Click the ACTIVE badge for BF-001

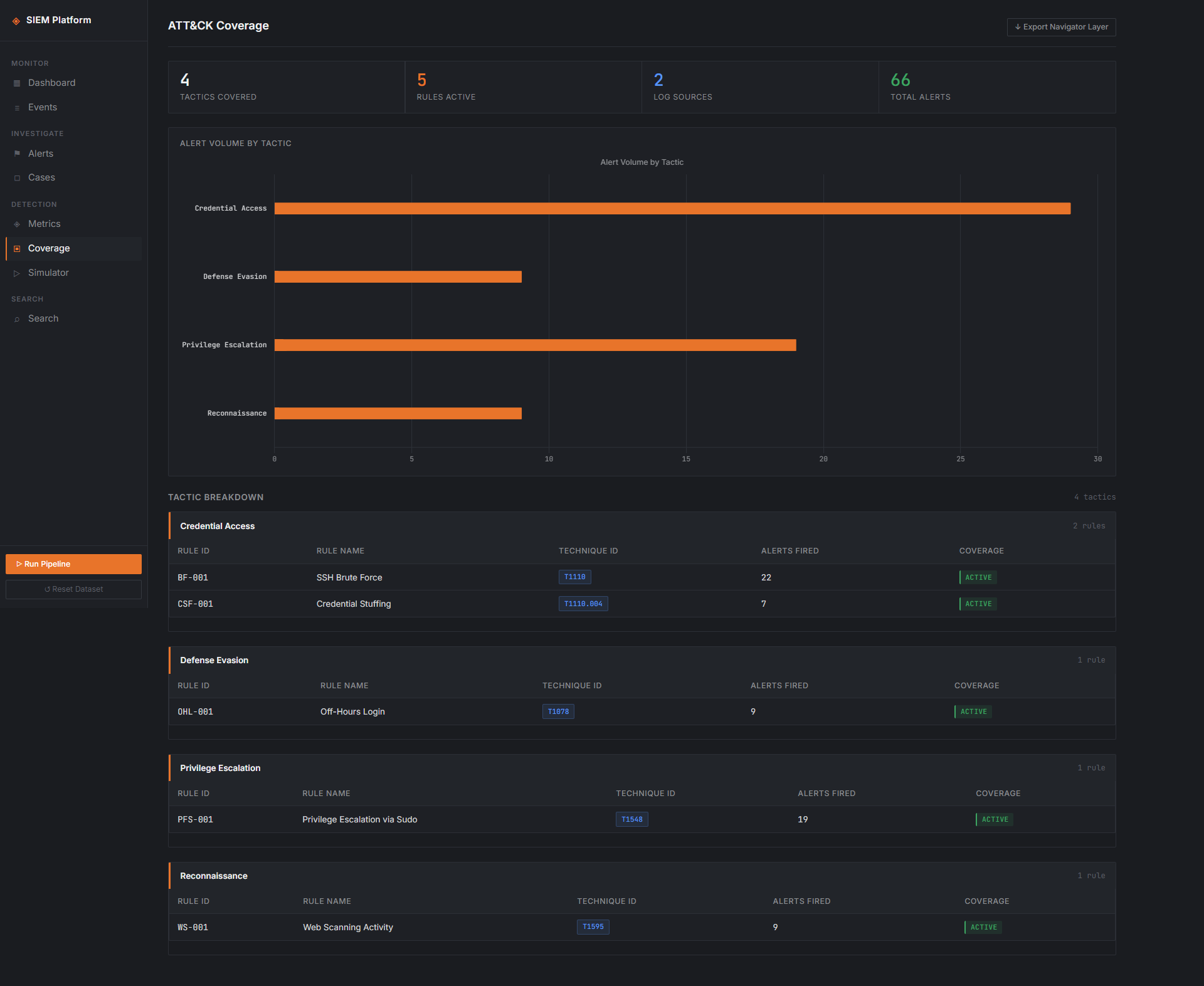pos(978,577)
